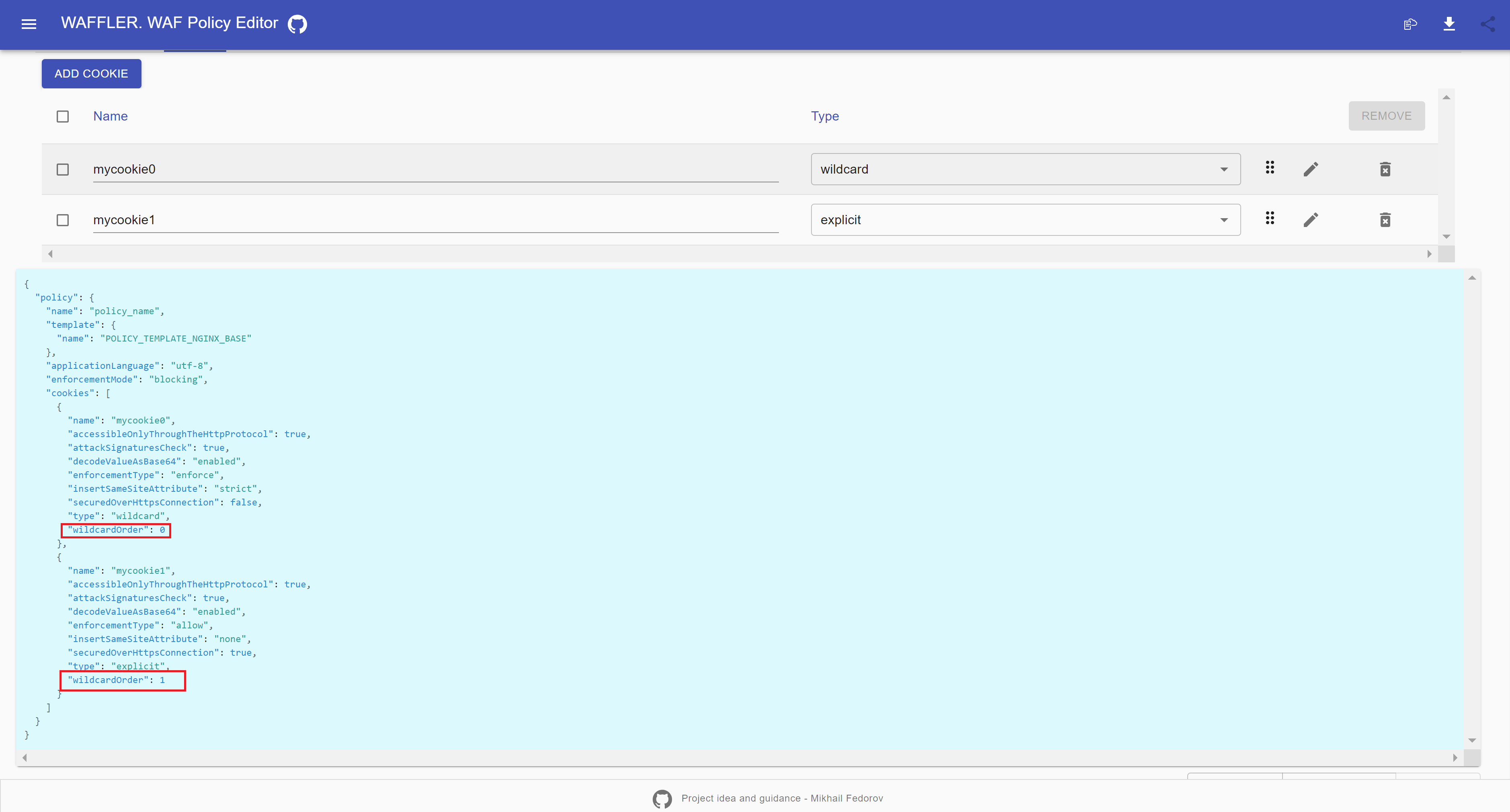
Task: Expand the wildcard type selector arrow
Action: click(1224, 169)
